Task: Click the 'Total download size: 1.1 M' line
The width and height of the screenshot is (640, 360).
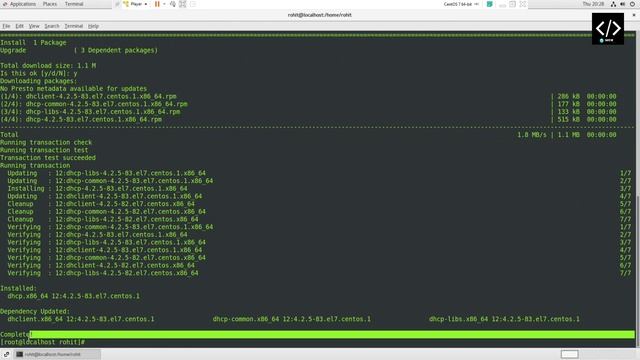Action: click(x=48, y=66)
